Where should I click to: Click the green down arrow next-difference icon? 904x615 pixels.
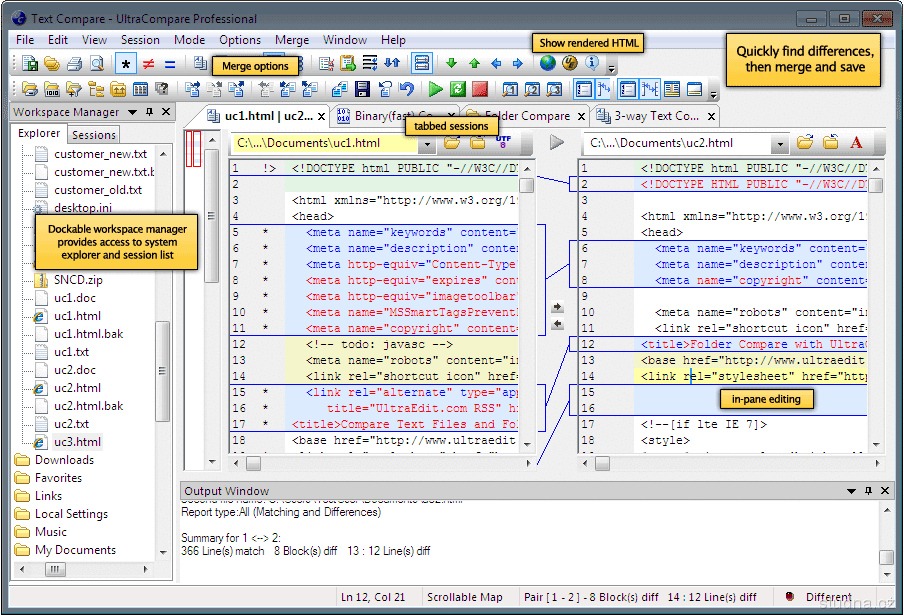tap(451, 63)
